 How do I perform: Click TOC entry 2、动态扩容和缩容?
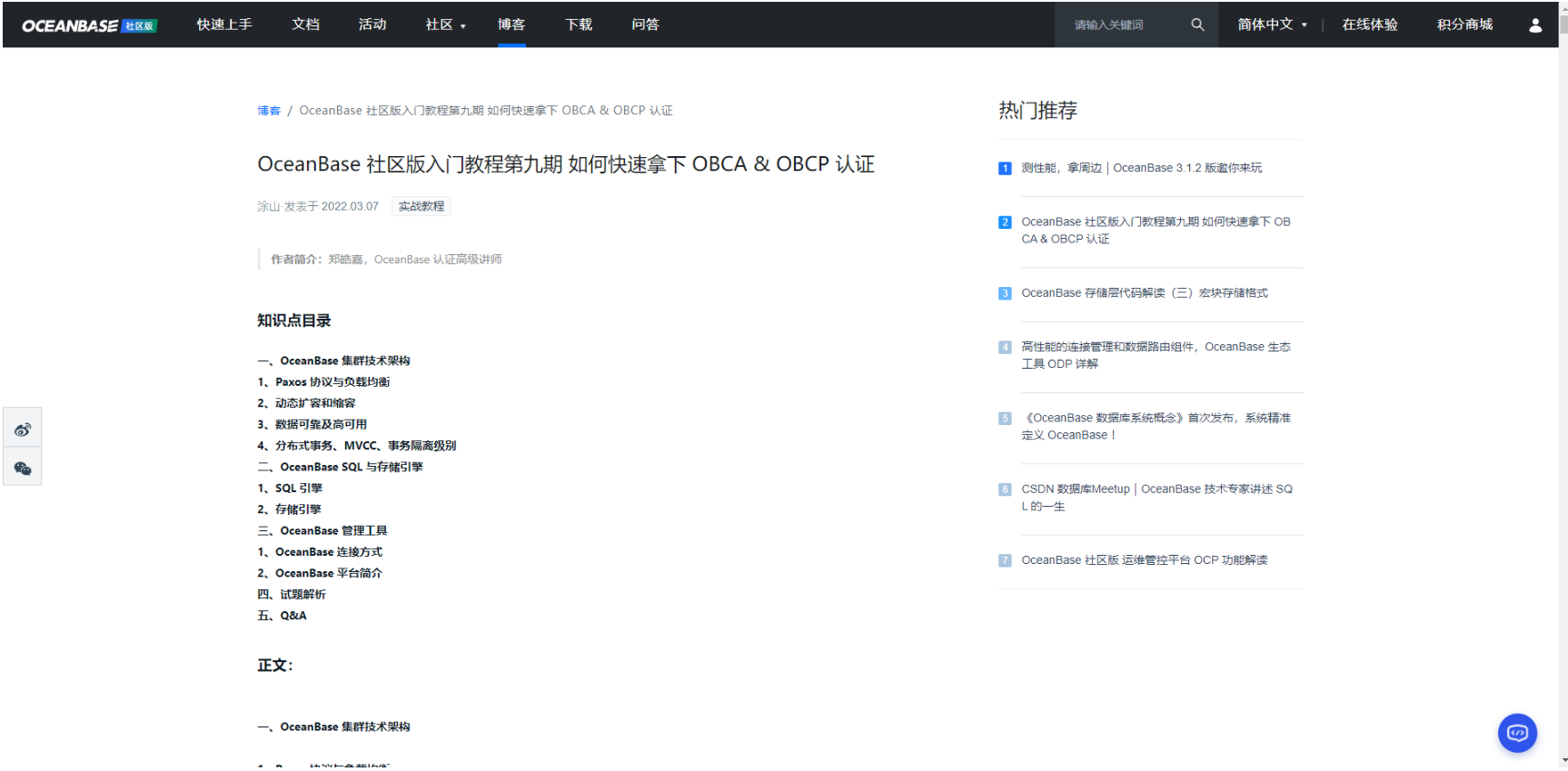tap(306, 403)
